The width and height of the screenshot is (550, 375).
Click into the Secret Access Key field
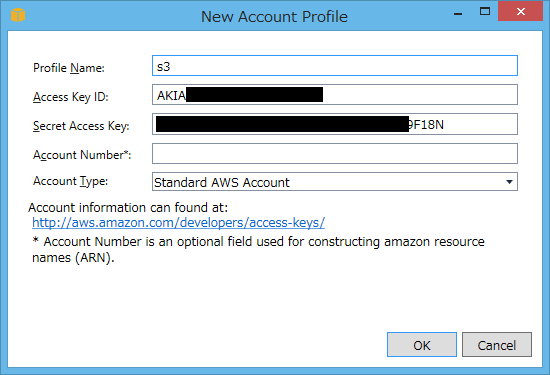tap(335, 124)
